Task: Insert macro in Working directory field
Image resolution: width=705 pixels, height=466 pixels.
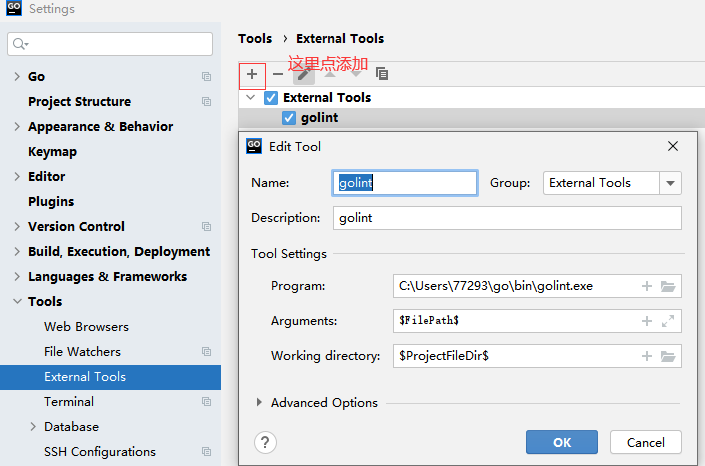Action: point(647,356)
